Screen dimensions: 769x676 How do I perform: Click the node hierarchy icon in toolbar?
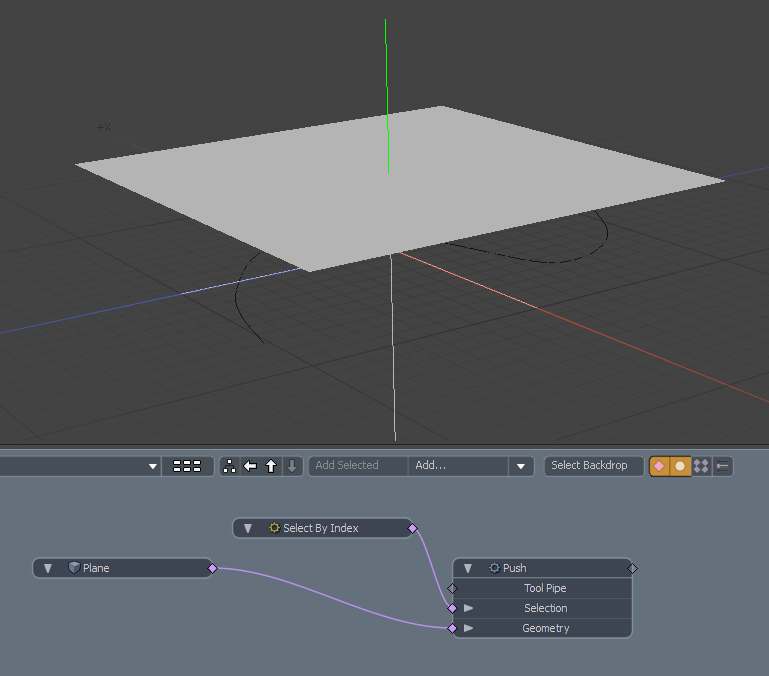pyautogui.click(x=230, y=466)
